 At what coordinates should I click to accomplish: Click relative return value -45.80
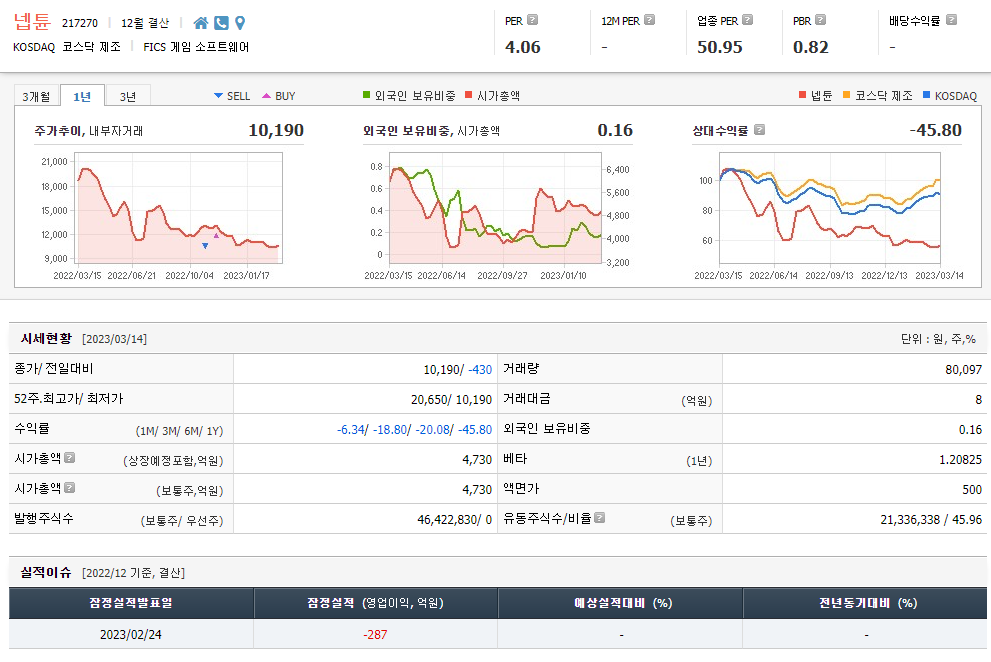(935, 130)
